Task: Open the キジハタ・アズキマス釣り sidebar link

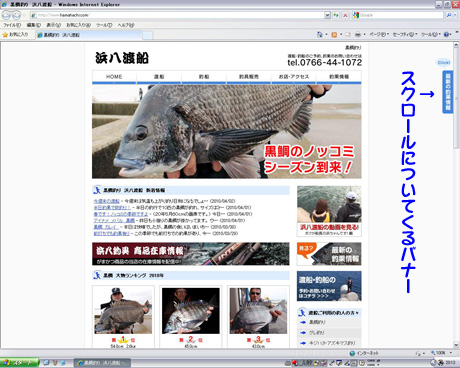Action: (x=332, y=343)
